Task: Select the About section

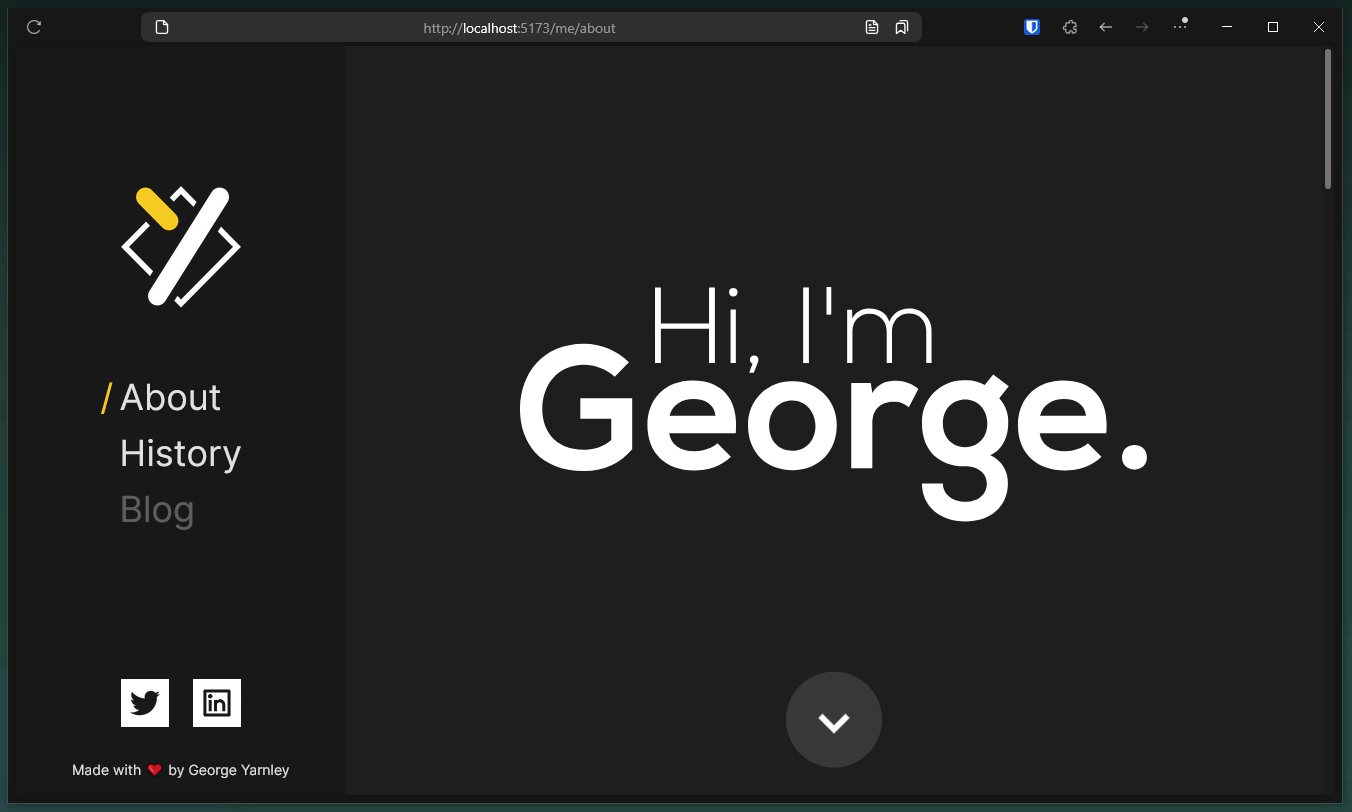Action: coord(169,397)
